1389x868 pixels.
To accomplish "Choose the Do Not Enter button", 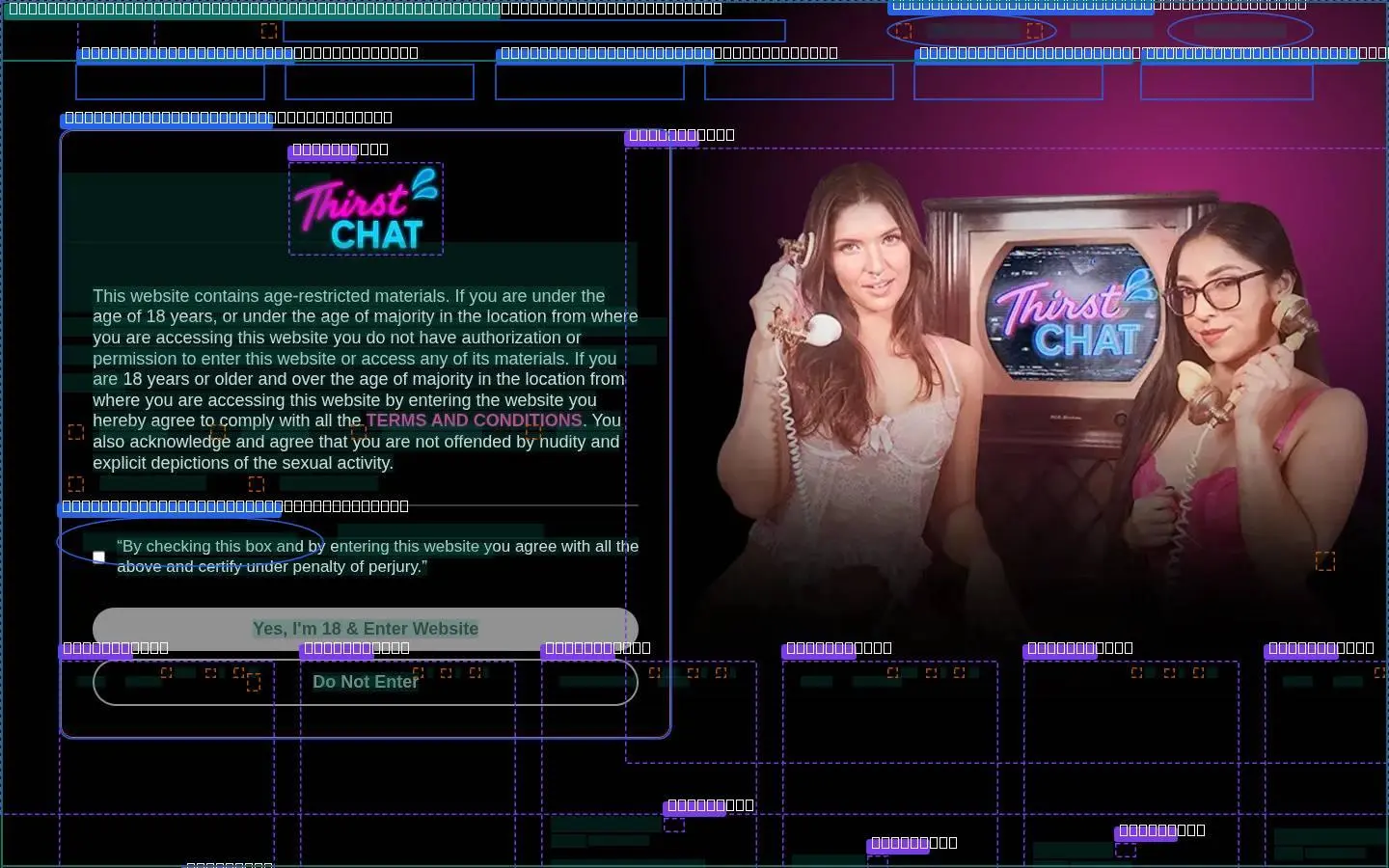I will (x=366, y=682).
